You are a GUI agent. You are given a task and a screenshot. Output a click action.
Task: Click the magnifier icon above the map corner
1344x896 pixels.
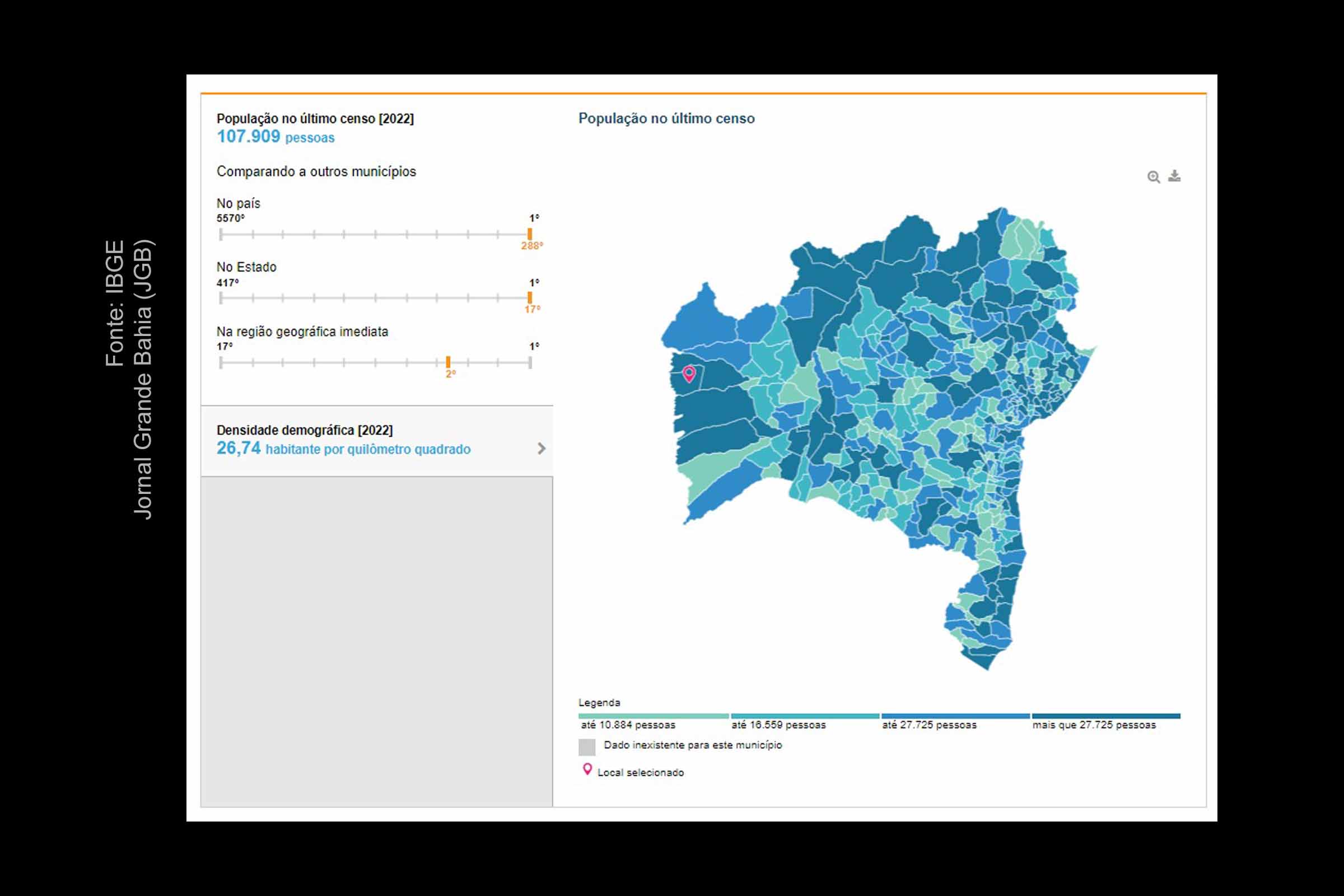point(1155,176)
